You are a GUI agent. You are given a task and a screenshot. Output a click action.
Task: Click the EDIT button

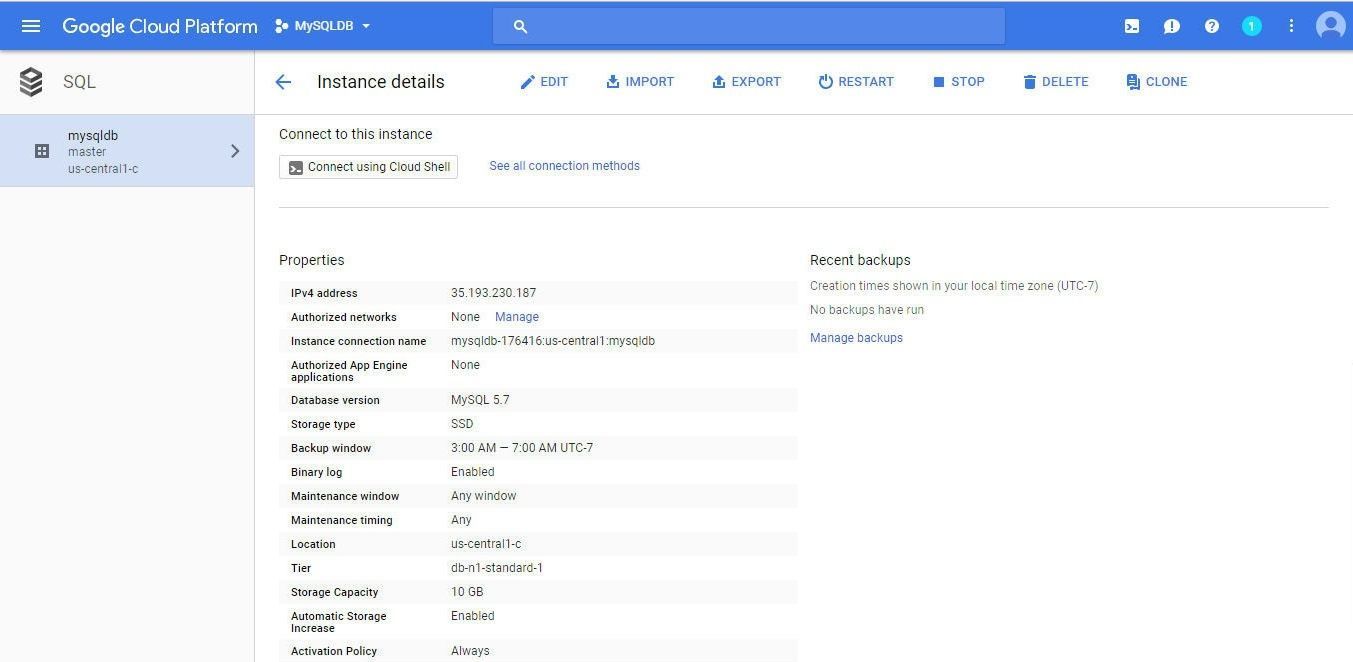coord(544,82)
